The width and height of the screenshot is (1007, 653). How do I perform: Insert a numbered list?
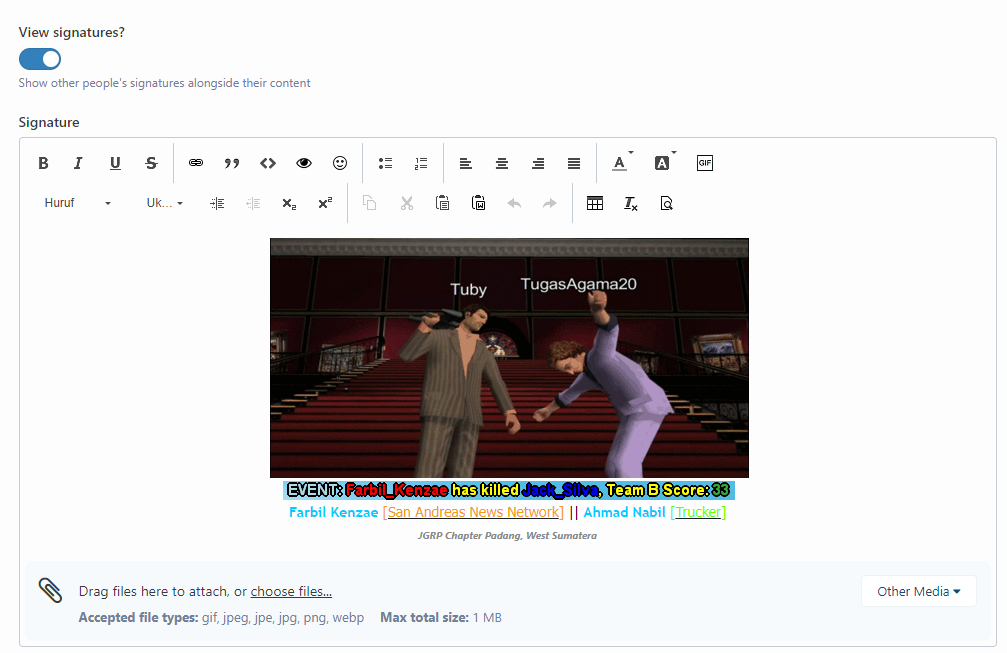(421, 163)
